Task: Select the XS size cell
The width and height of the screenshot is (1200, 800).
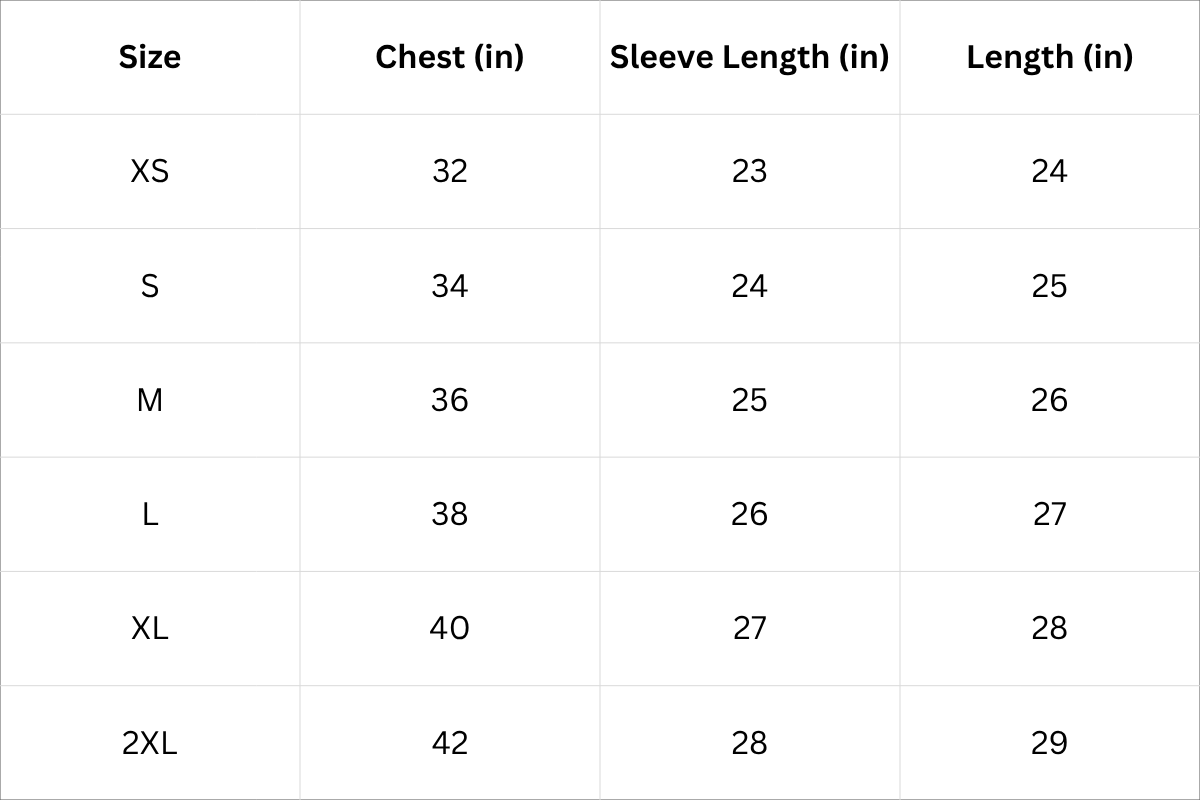Action: (150, 171)
